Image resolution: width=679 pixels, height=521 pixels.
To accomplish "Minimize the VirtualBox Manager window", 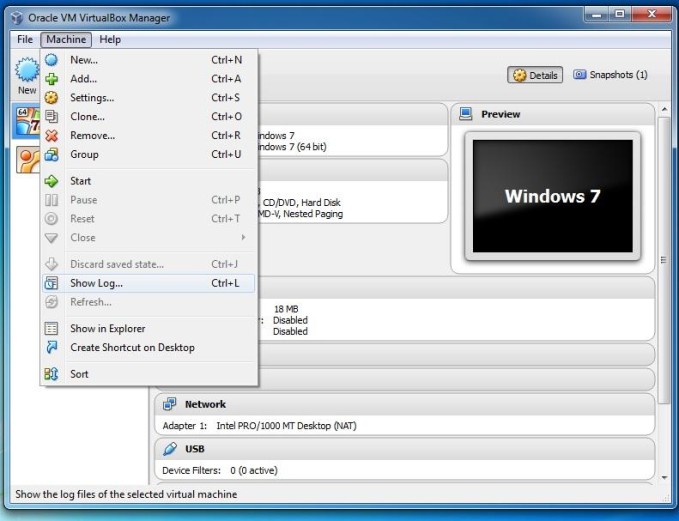I will 596,15.
